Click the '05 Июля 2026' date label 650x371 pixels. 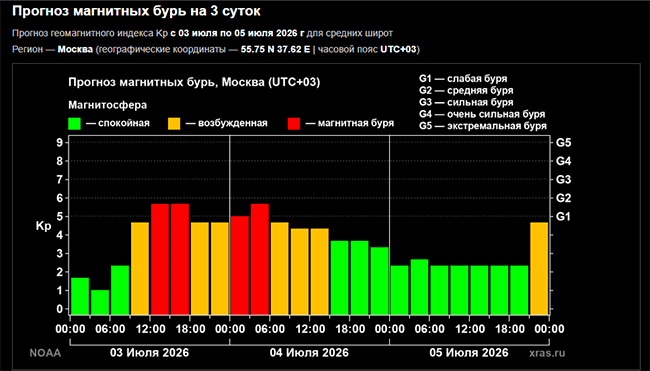click(469, 353)
